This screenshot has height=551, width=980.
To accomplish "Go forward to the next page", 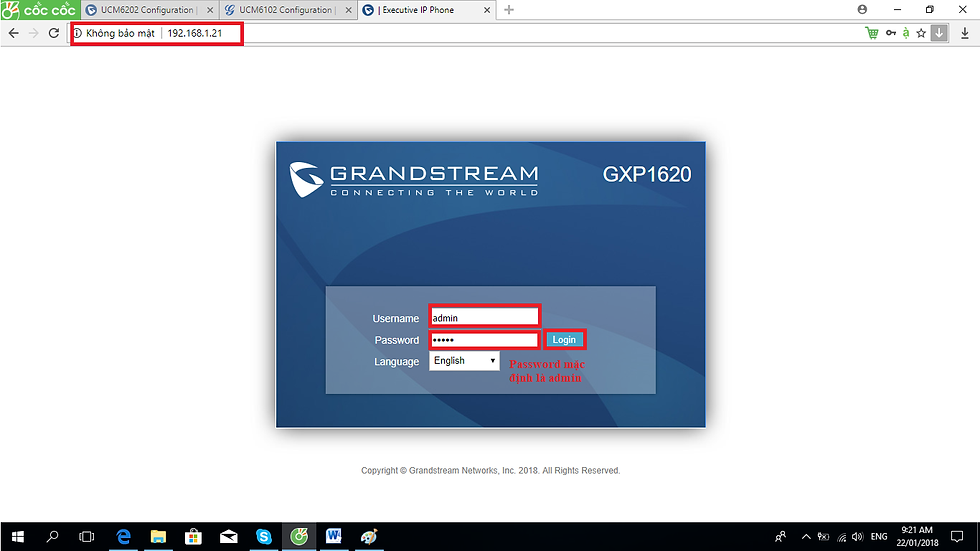I will (34, 33).
